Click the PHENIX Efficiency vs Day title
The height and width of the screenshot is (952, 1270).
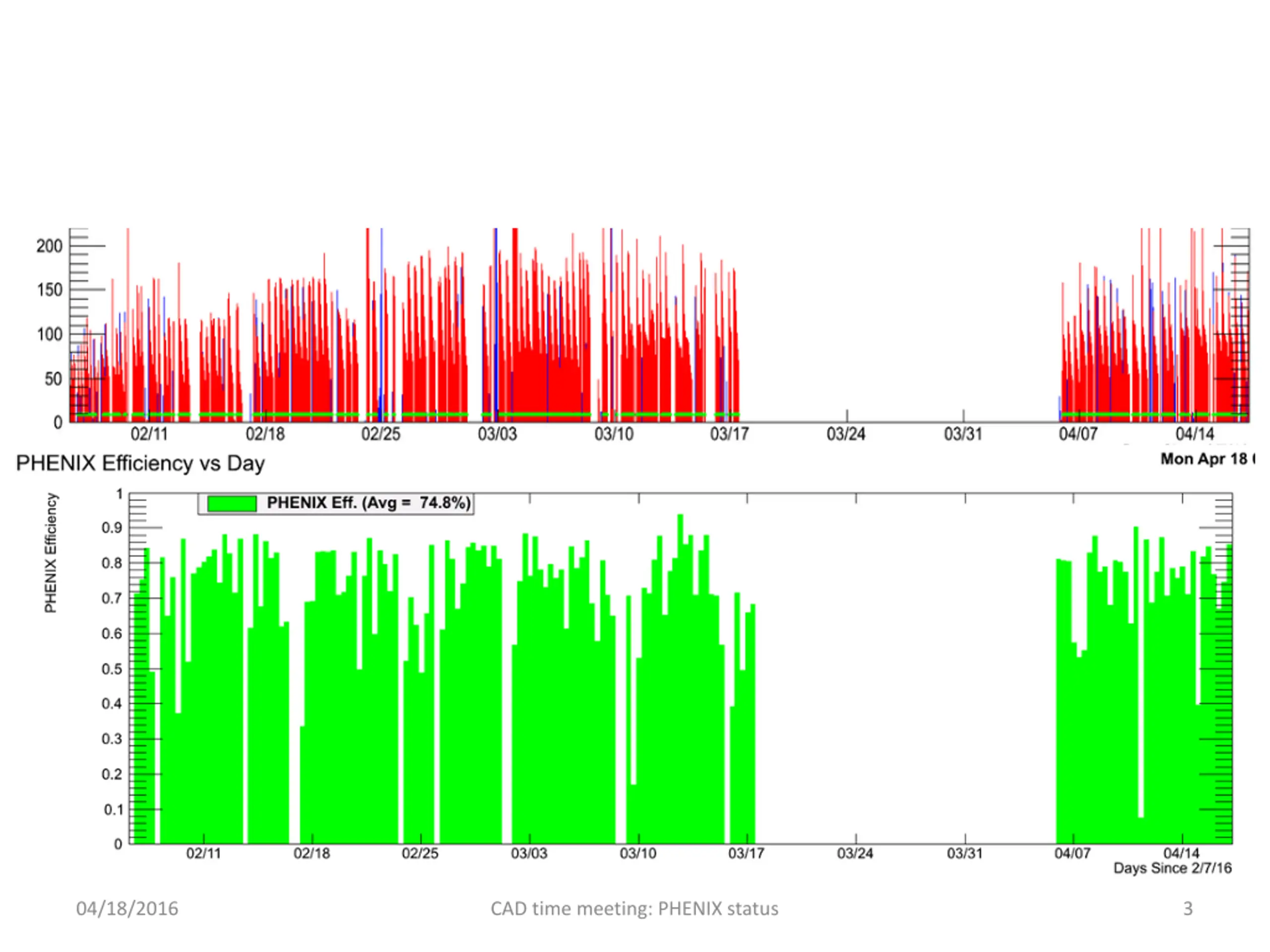[x=140, y=464]
